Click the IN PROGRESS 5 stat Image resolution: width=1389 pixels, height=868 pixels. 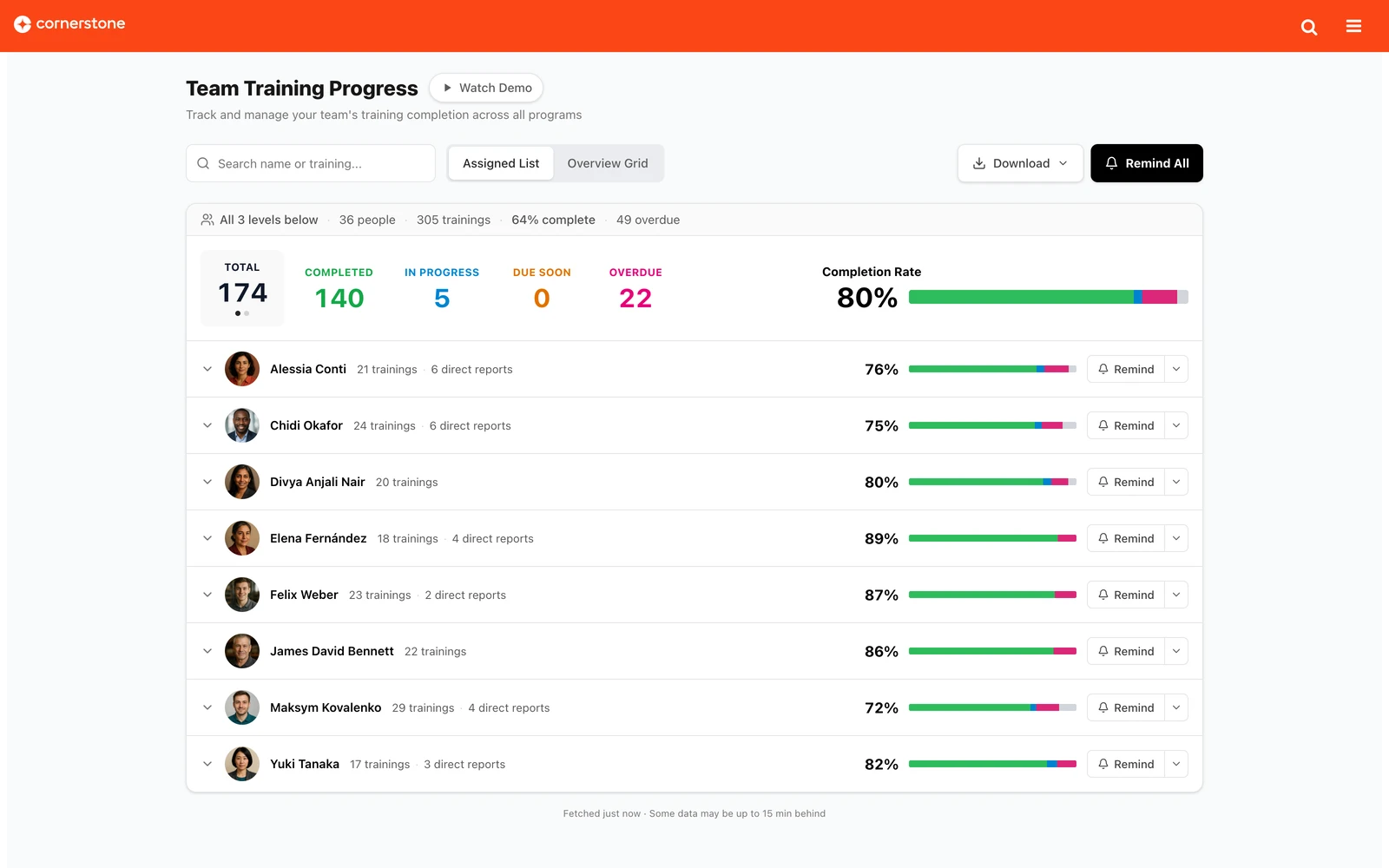442,289
